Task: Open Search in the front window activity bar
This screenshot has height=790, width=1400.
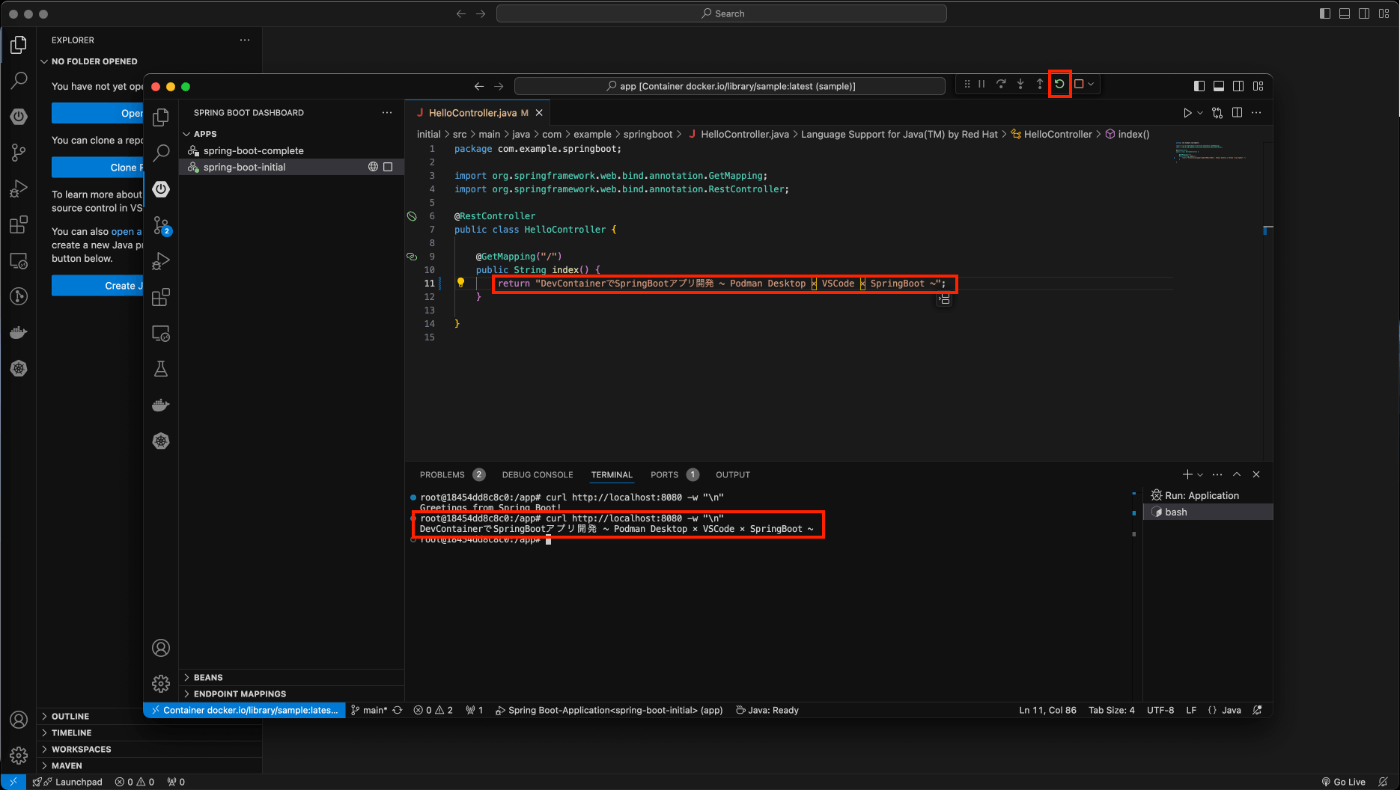Action: 161,153
